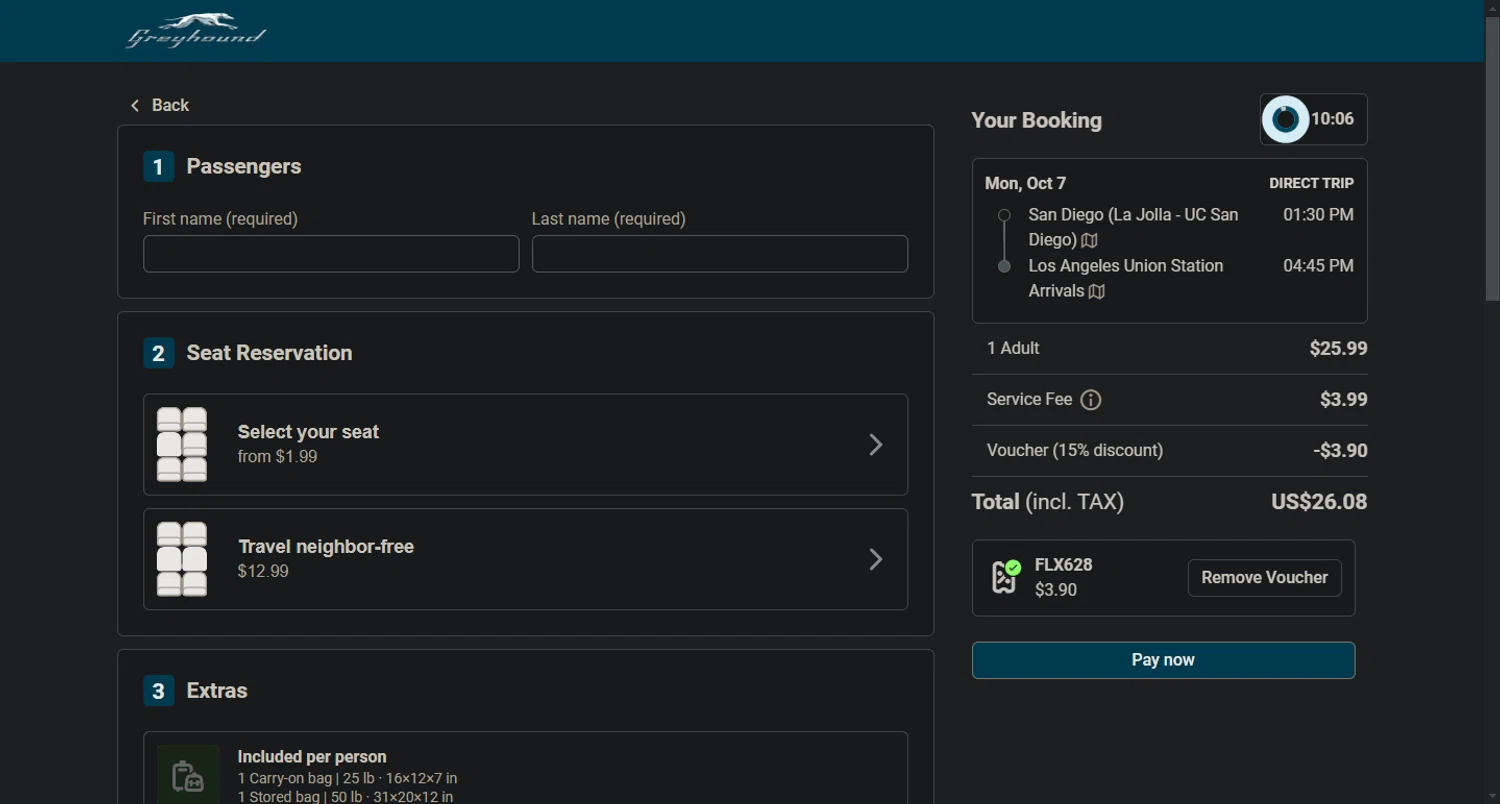This screenshot has width=1500, height=804.
Task: Choose Travel neighbor-free option
Action: [526, 559]
